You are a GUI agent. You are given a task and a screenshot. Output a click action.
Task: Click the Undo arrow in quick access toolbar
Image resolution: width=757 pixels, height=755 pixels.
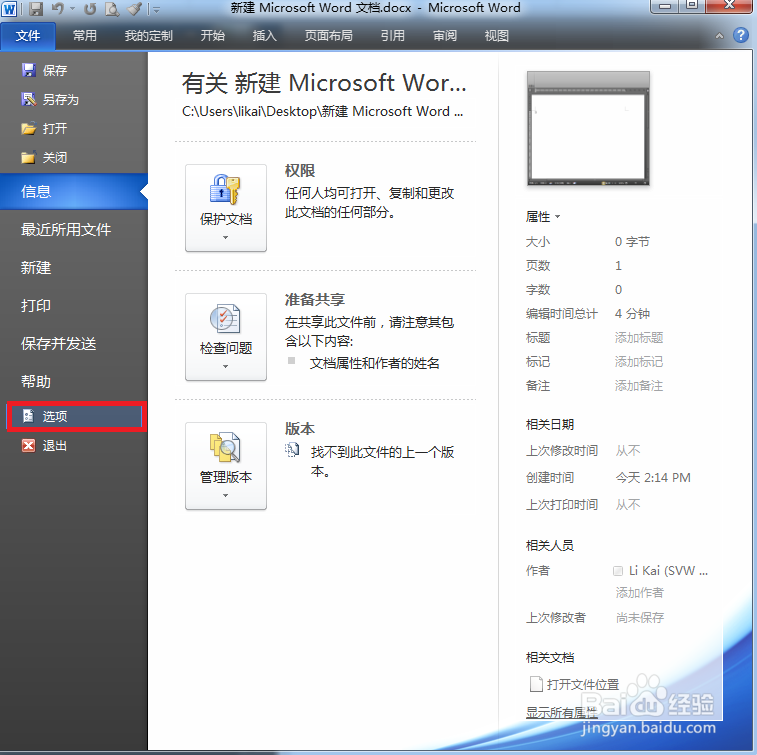[x=57, y=8]
